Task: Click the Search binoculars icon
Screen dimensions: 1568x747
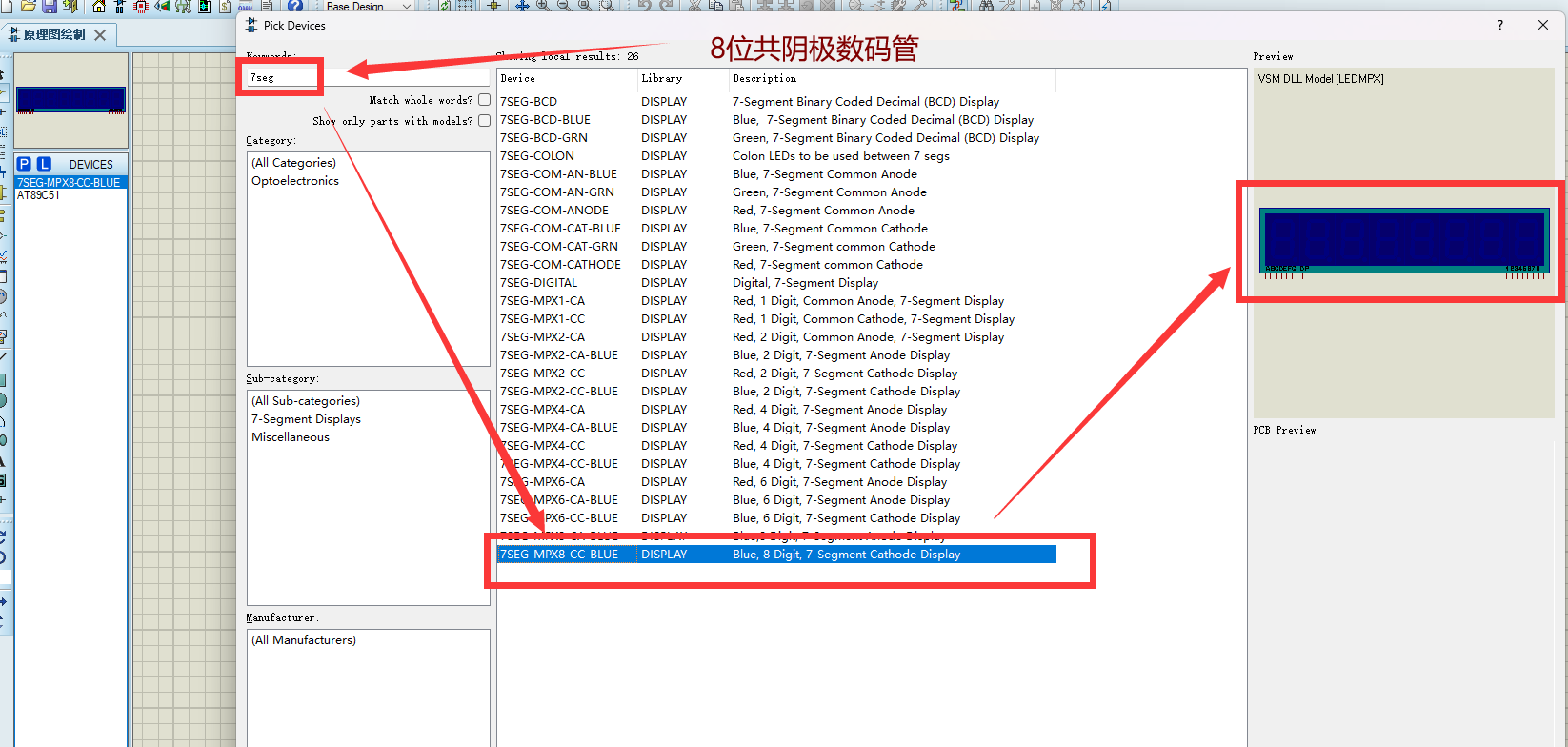Action: [987, 6]
